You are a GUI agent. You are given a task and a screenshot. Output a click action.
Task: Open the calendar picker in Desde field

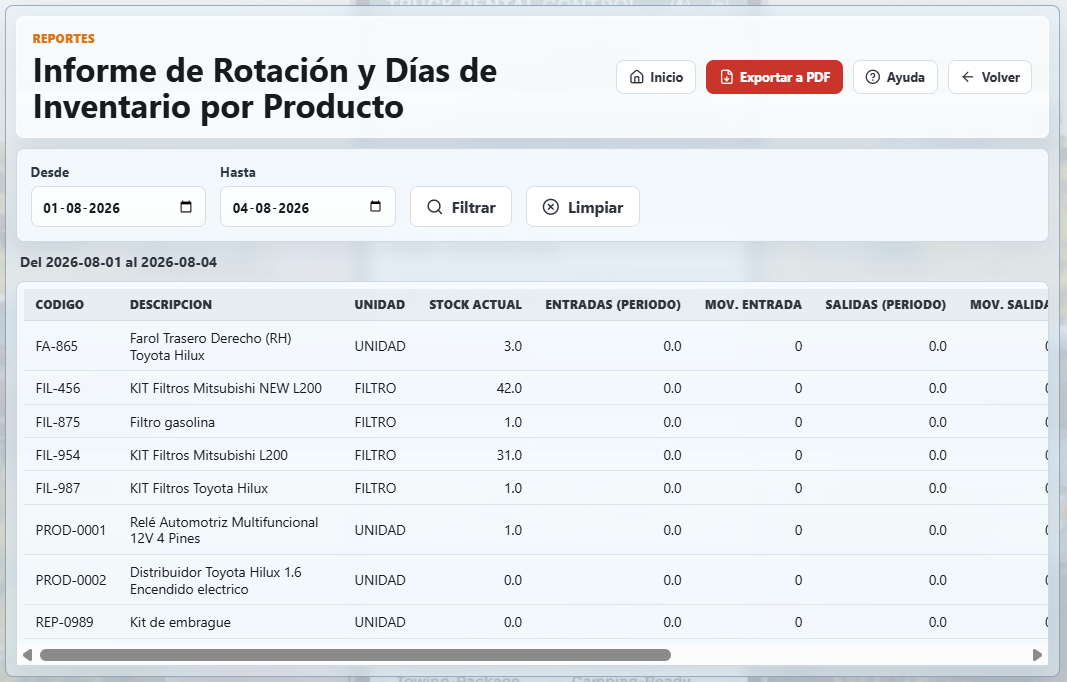tap(186, 207)
